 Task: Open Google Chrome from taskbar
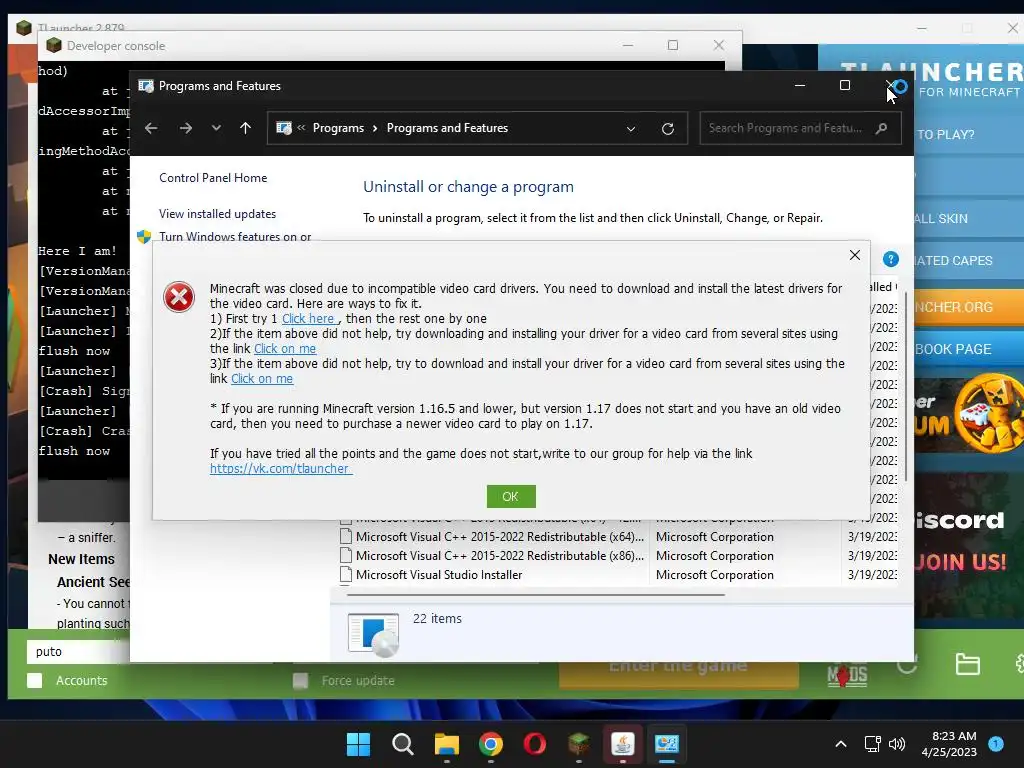point(490,744)
